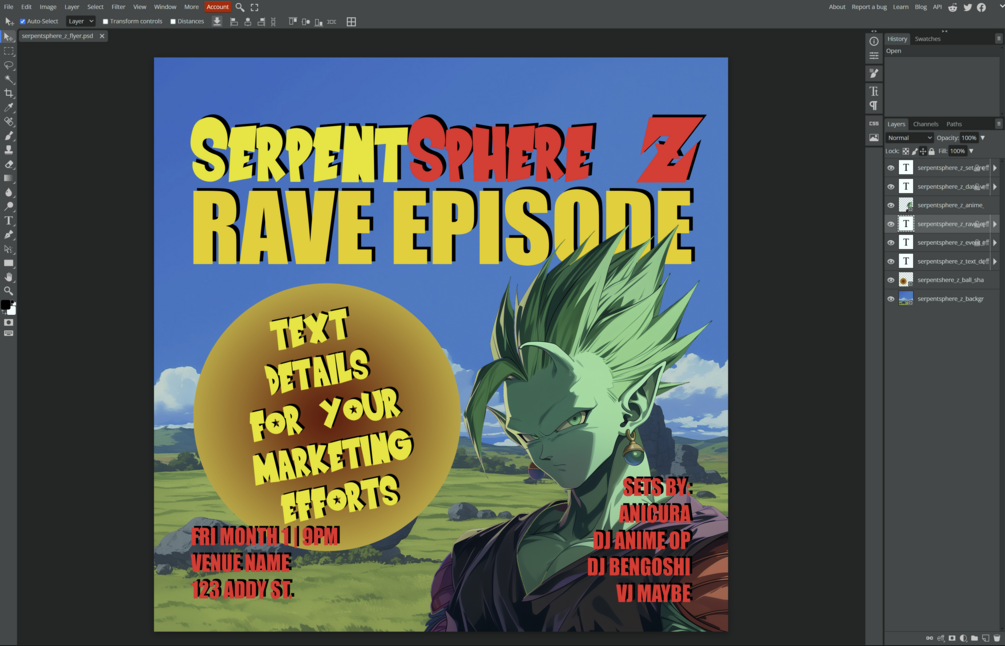Viewport: 1005px width, 646px height.
Task: Open the Opacity slider arrow
Action: [x=983, y=138]
